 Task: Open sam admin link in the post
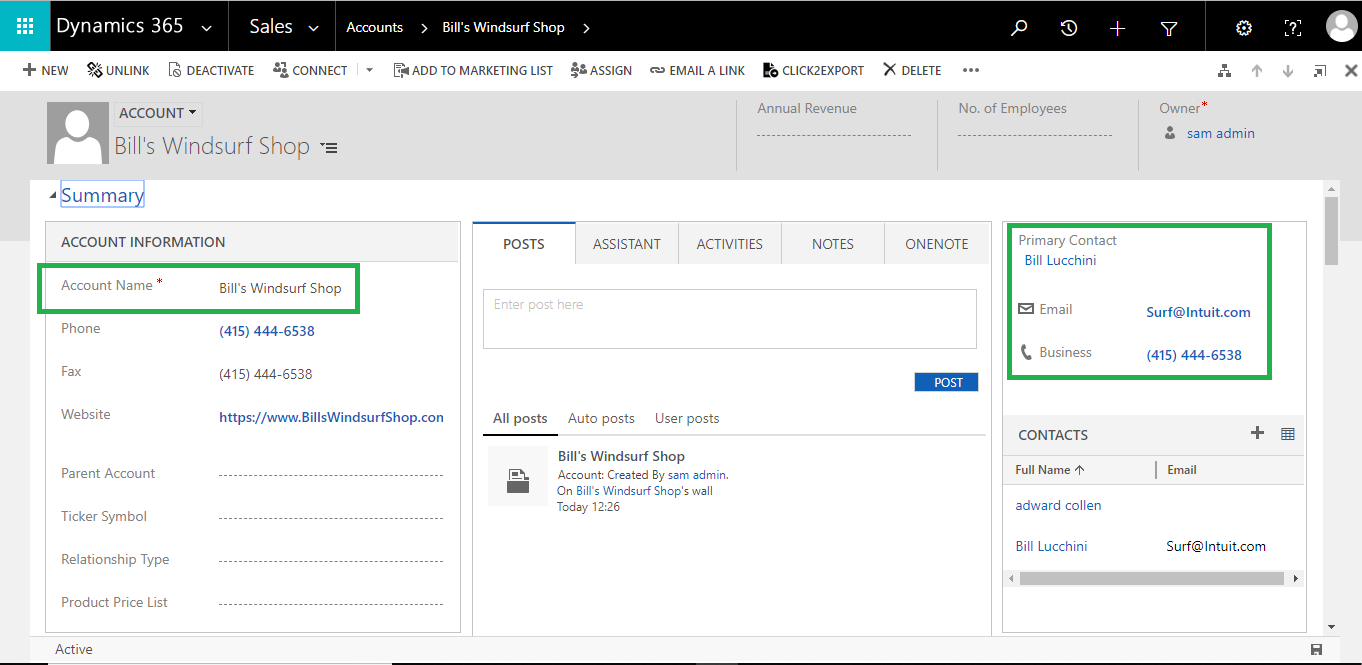[697, 475]
